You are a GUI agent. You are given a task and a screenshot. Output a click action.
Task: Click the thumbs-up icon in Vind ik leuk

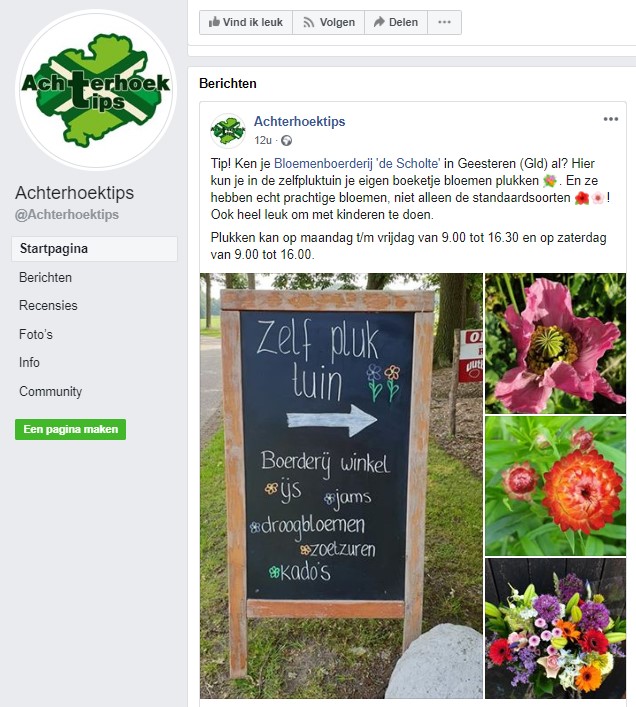click(x=214, y=22)
